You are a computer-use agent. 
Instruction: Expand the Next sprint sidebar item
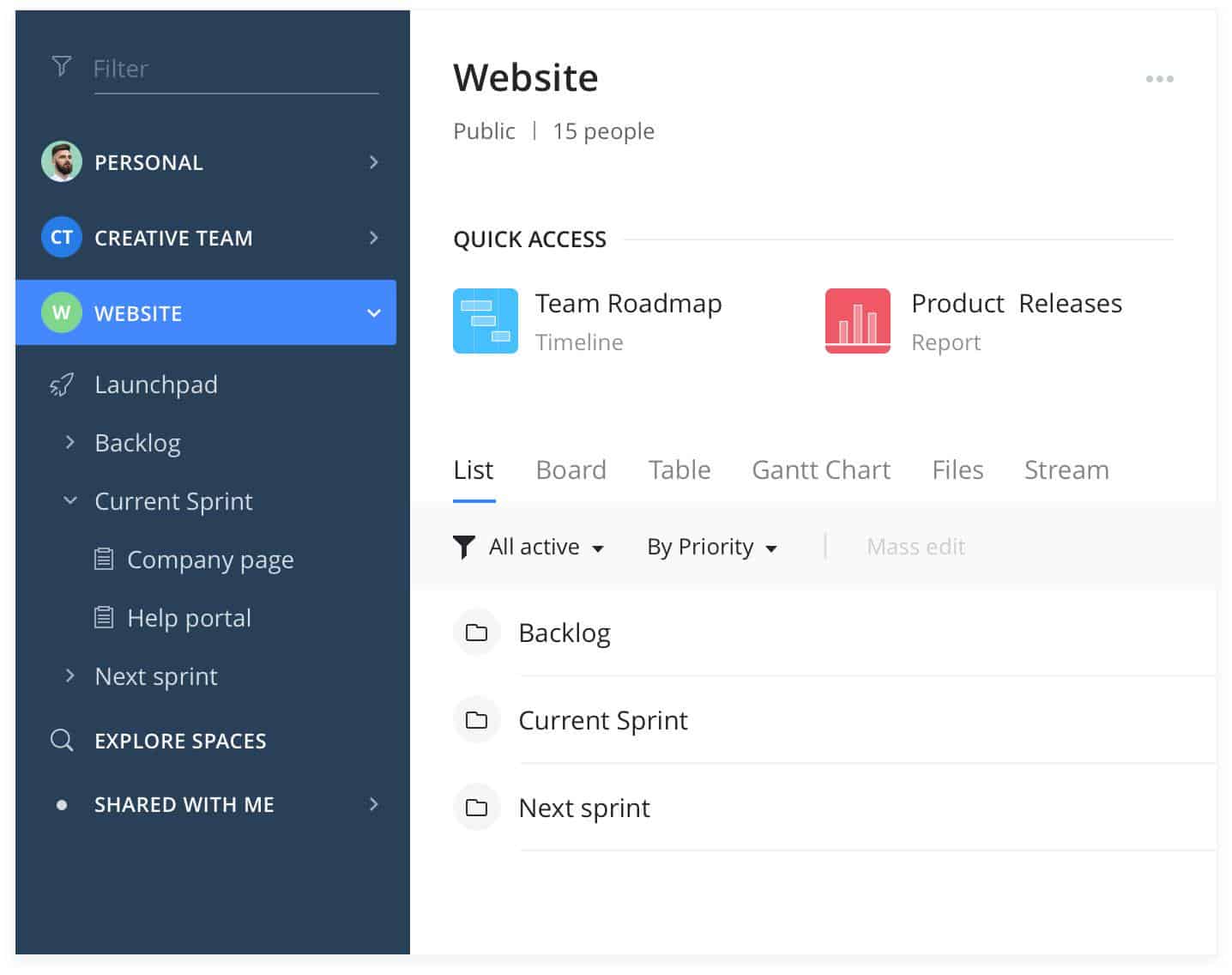pos(69,675)
